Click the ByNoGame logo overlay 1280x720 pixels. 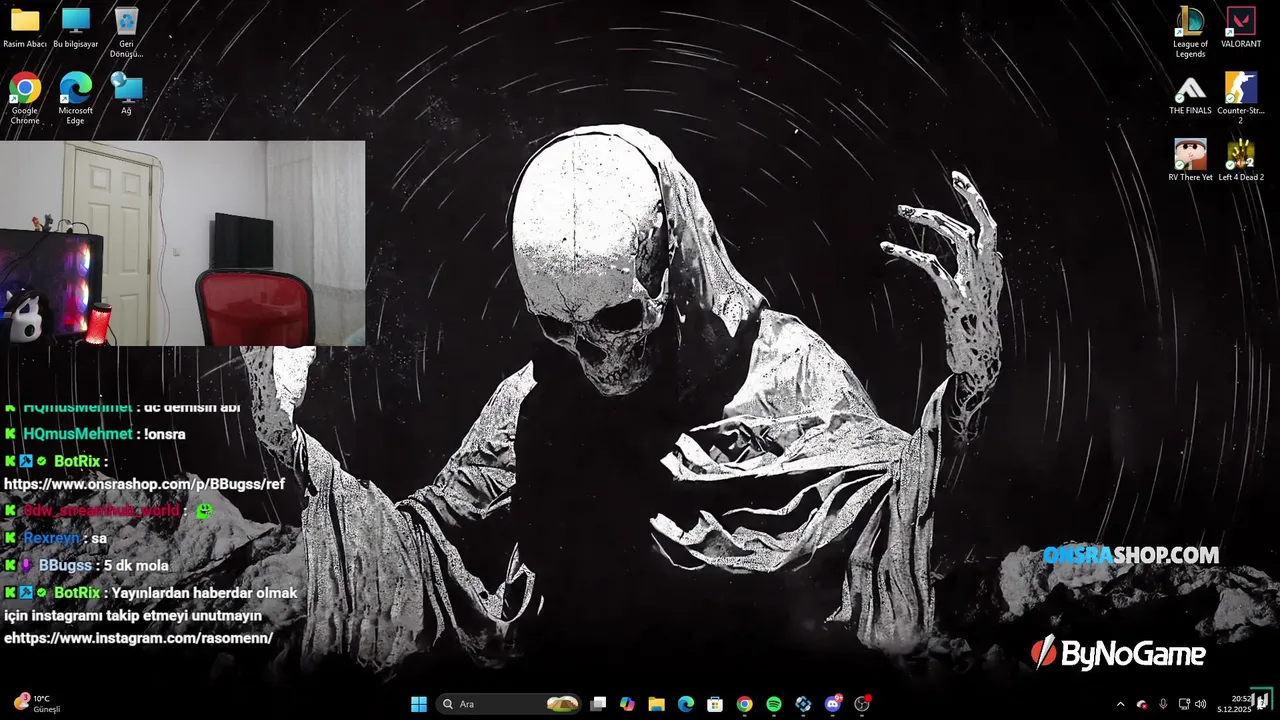pyautogui.click(x=1118, y=654)
